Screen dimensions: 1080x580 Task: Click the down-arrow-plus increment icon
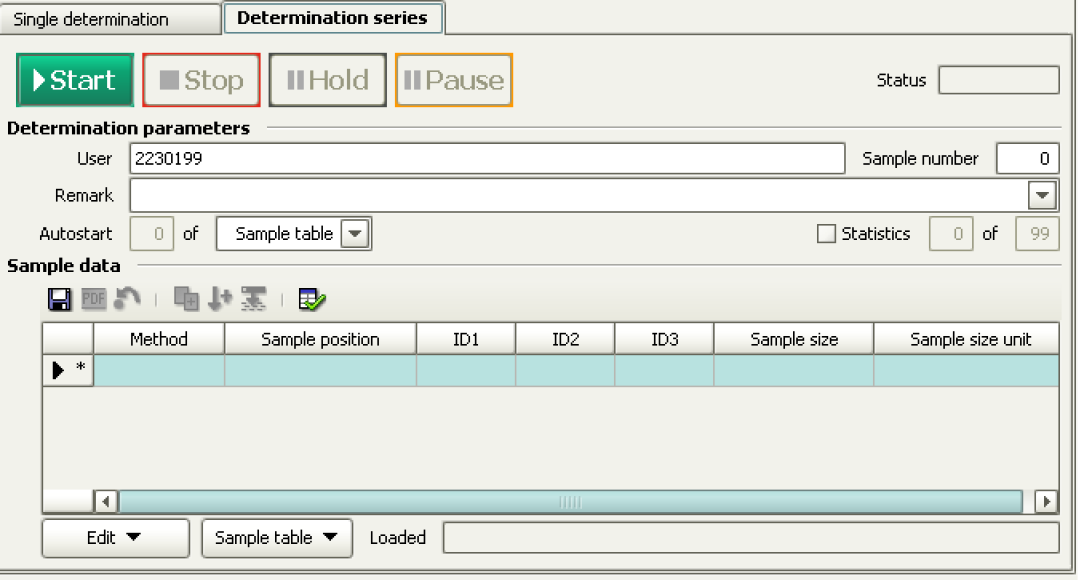220,299
